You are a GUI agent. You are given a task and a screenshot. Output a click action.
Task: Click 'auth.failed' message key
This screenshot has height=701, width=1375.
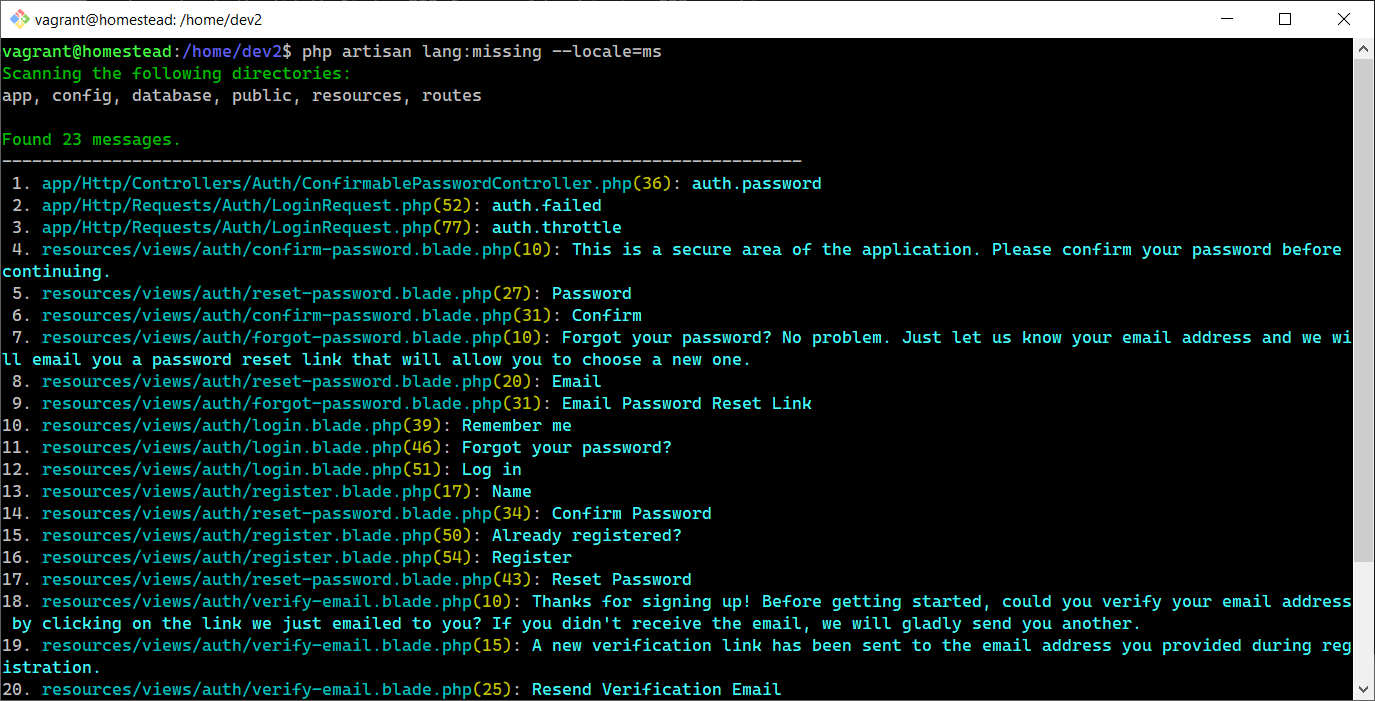click(547, 206)
